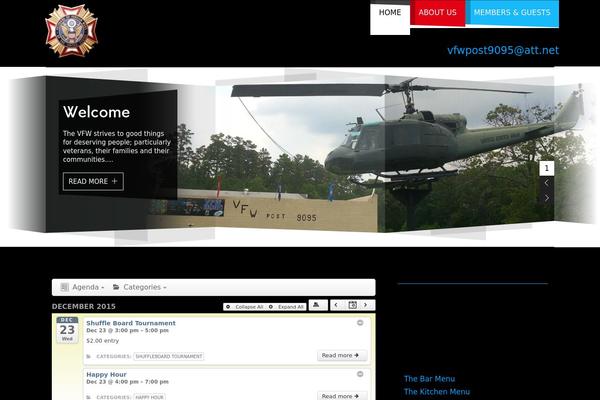This screenshot has width=600, height=400.
Task: Click 'Dec 23 @ 4:00 pm – 7:00 pm' time
Action: pos(127,382)
